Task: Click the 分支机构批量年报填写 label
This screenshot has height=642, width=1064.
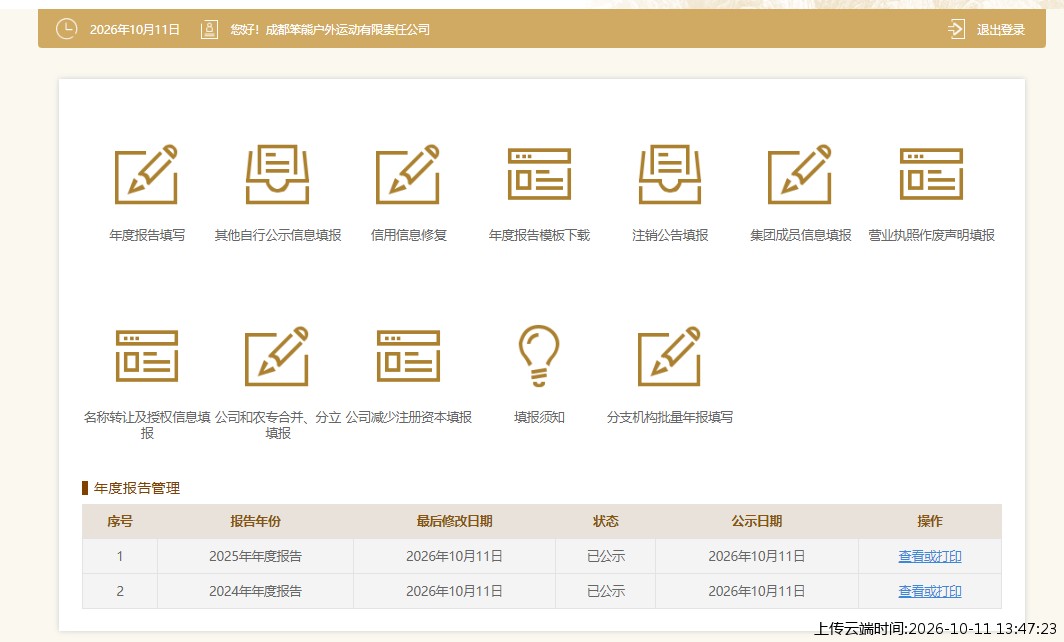Action: pos(670,417)
